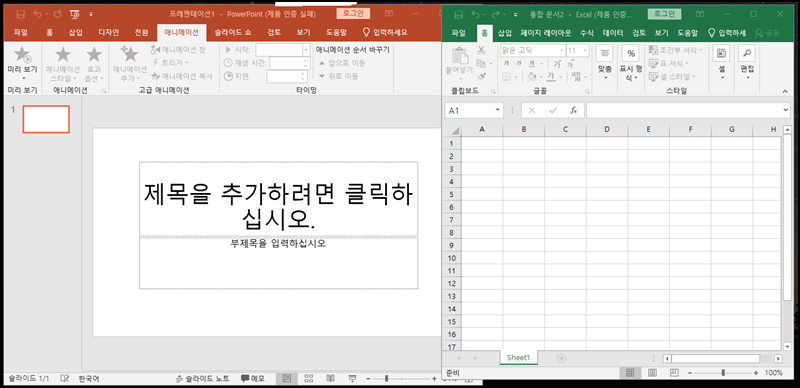Image resolution: width=800 pixels, height=388 pixels.
Task: Switch PowerPoint to normal view
Action: coord(287,378)
